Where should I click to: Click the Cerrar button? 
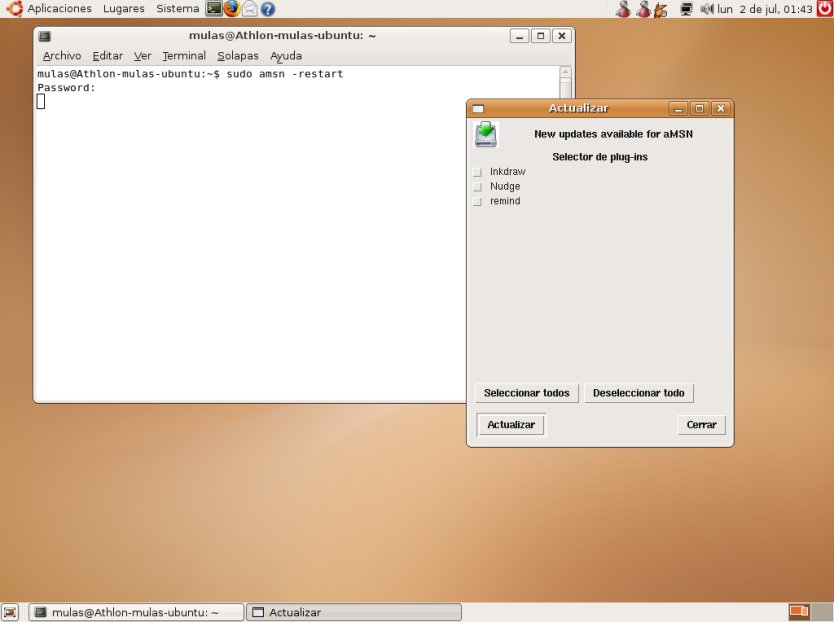(702, 425)
